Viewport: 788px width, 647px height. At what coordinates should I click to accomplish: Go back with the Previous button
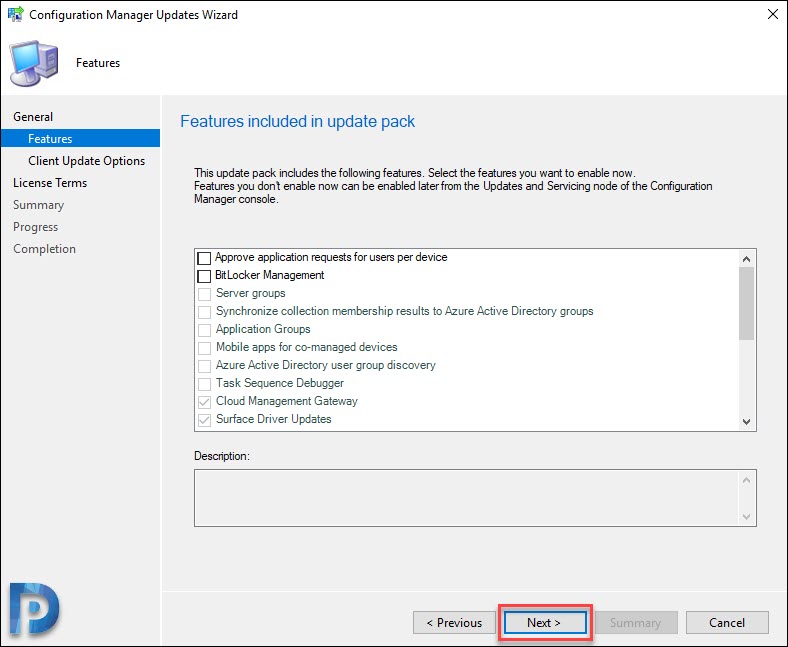pos(454,622)
